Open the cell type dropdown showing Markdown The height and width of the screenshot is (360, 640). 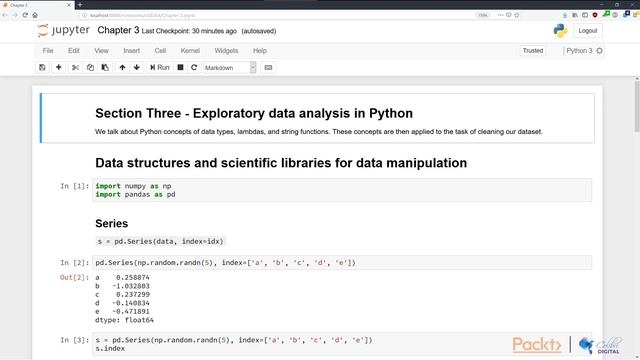230,68
